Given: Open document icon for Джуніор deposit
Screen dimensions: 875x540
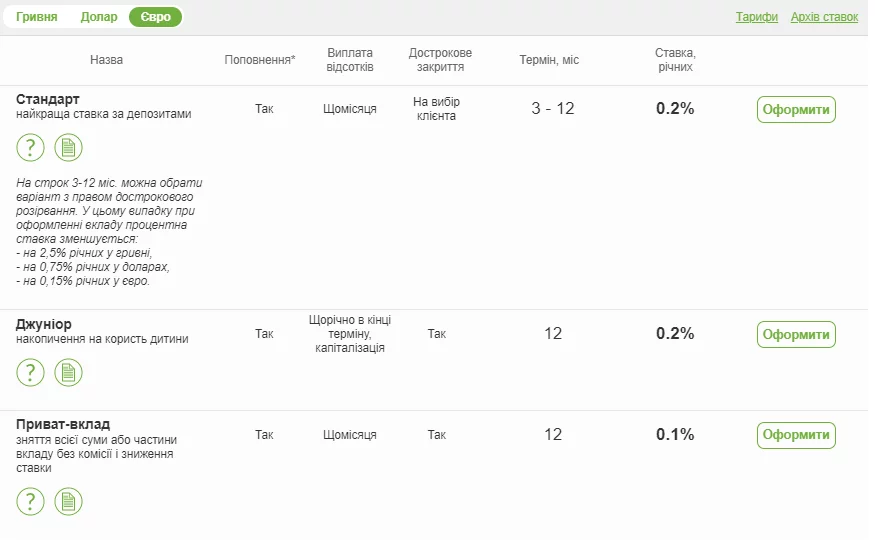Looking at the screenshot, I should point(68,373).
